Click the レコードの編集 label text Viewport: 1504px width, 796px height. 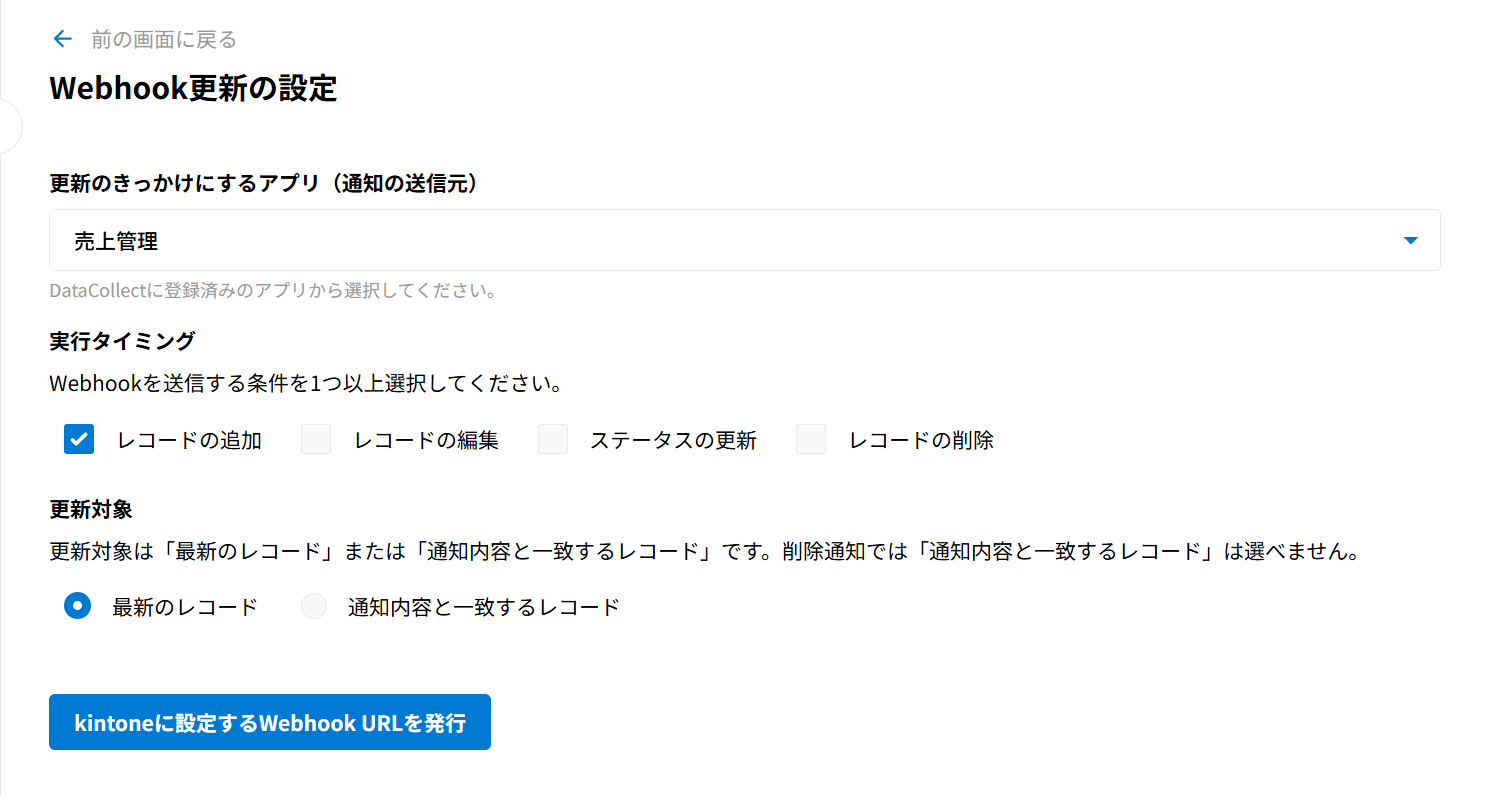(426, 440)
